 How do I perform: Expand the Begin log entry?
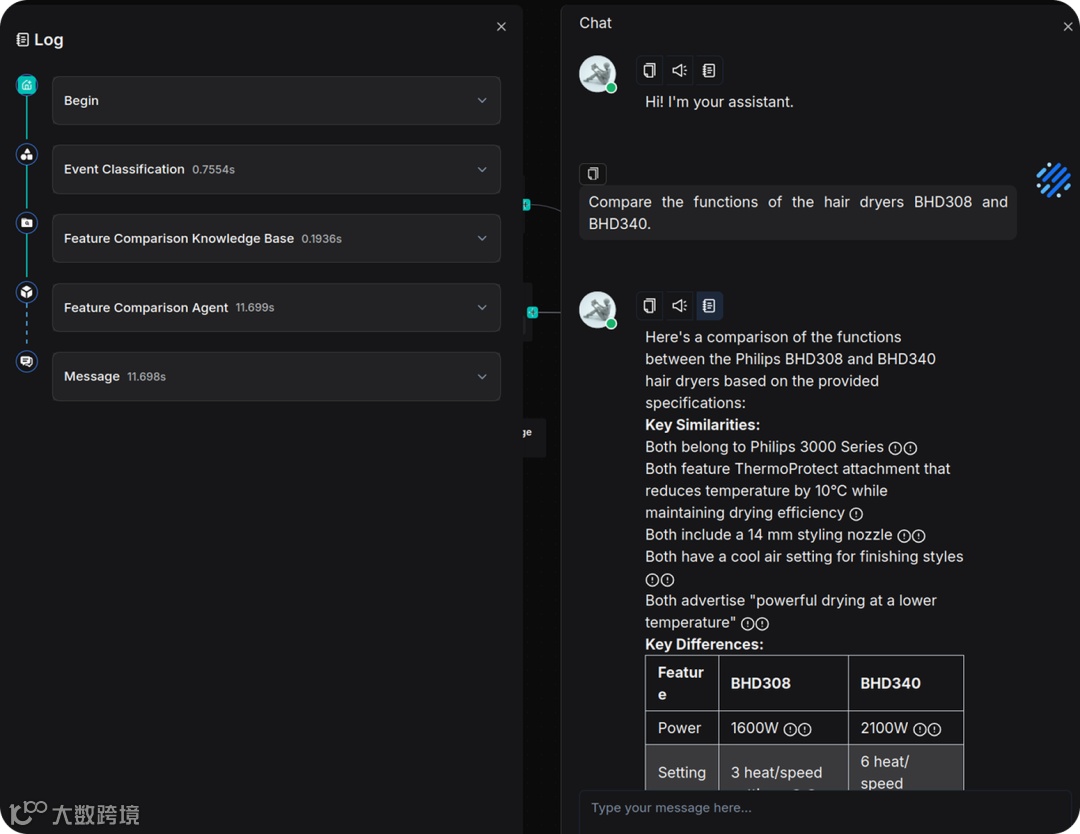pos(482,101)
